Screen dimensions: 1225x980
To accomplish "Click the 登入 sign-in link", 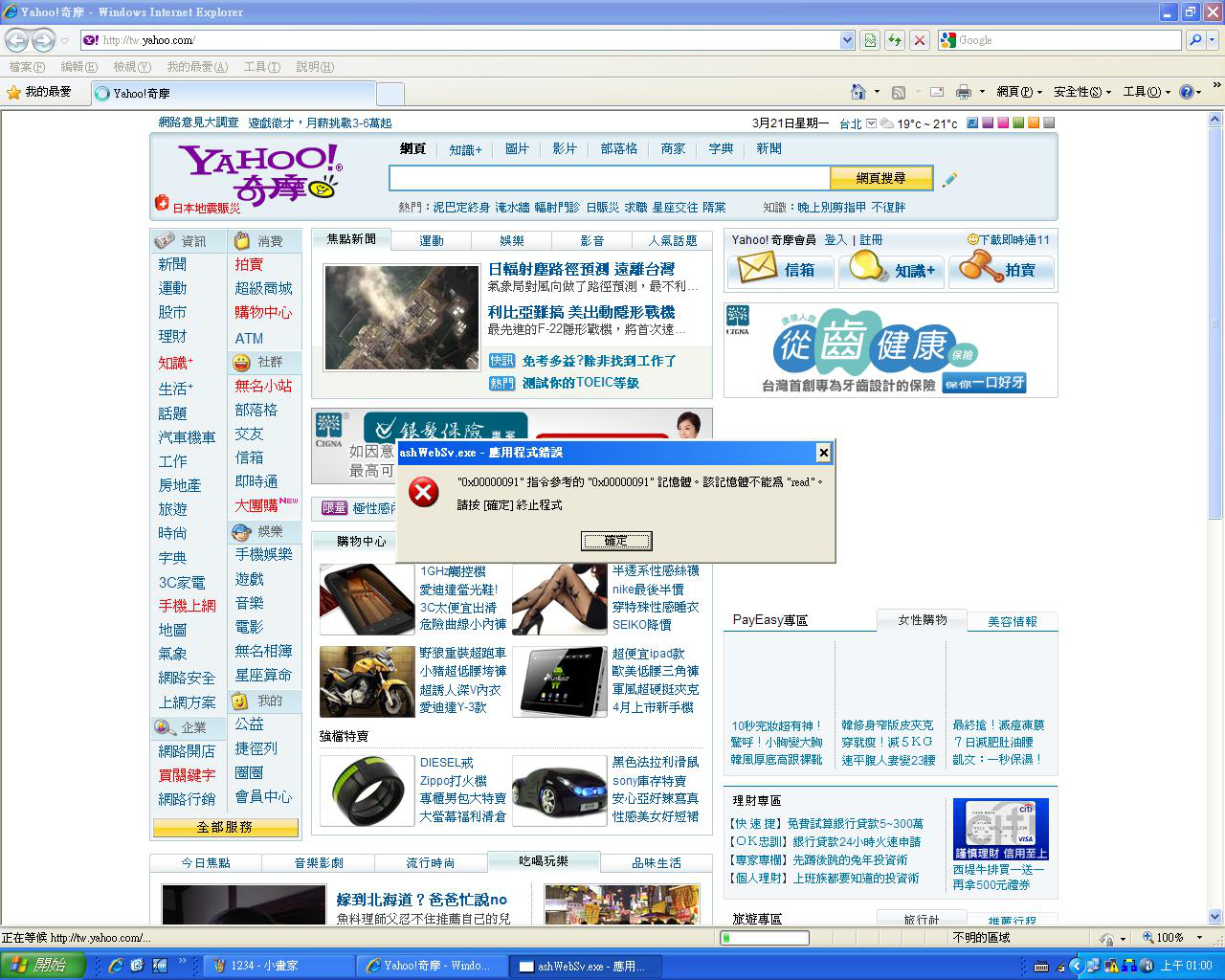I will tap(835, 239).
